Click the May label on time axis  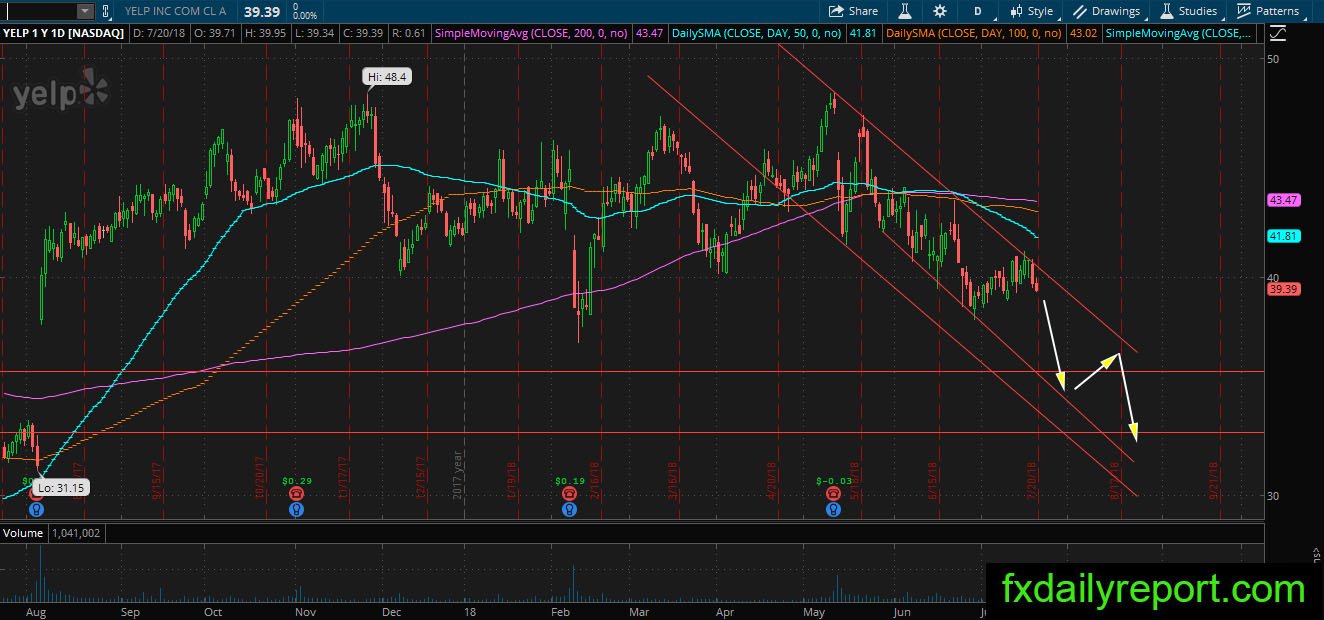pos(815,610)
